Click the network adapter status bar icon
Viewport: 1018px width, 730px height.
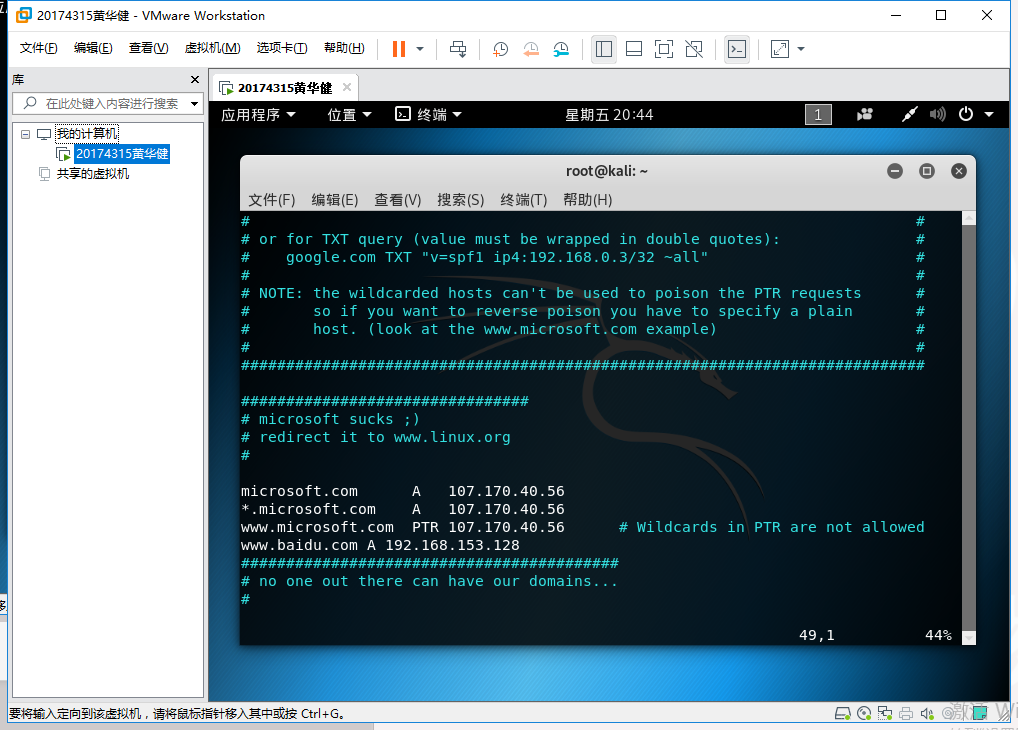[x=885, y=714]
